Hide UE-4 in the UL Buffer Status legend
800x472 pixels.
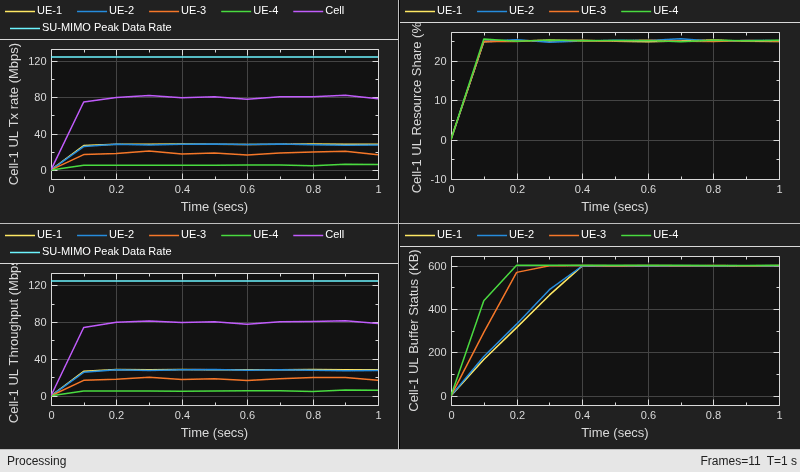[x=649, y=234]
